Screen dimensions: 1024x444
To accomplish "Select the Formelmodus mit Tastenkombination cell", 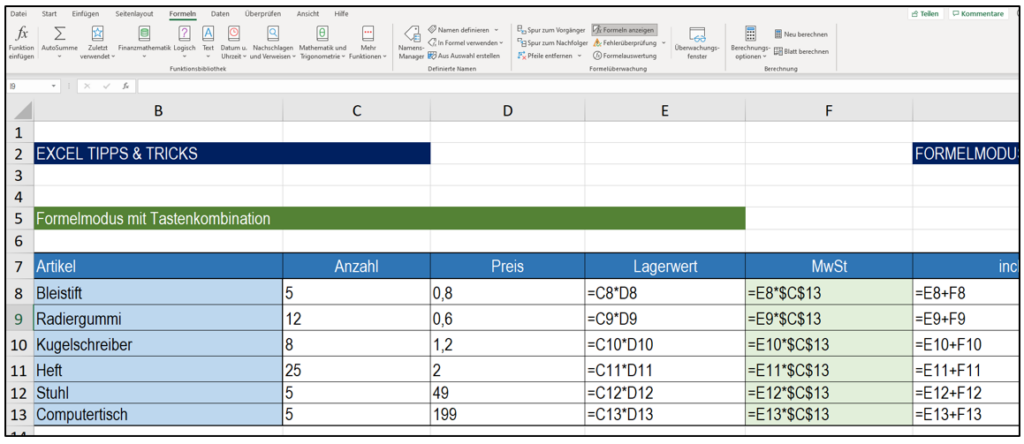I will click(x=389, y=219).
